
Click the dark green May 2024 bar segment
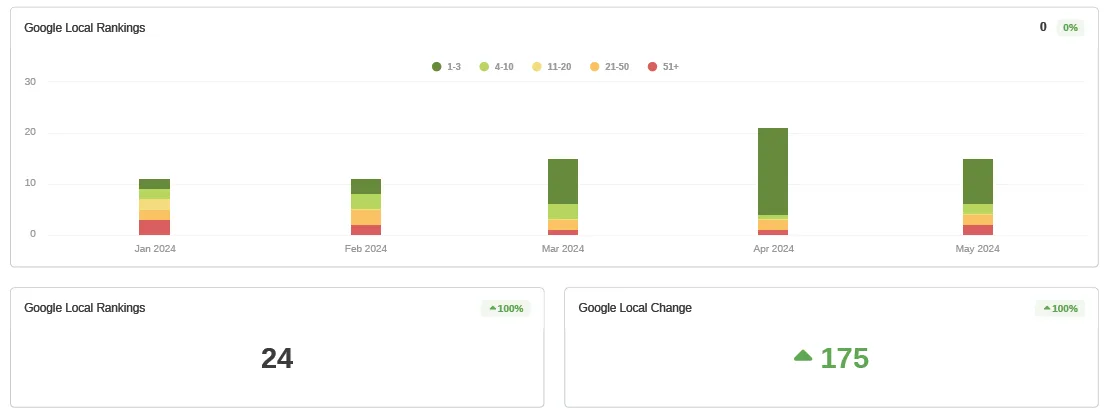(x=977, y=181)
